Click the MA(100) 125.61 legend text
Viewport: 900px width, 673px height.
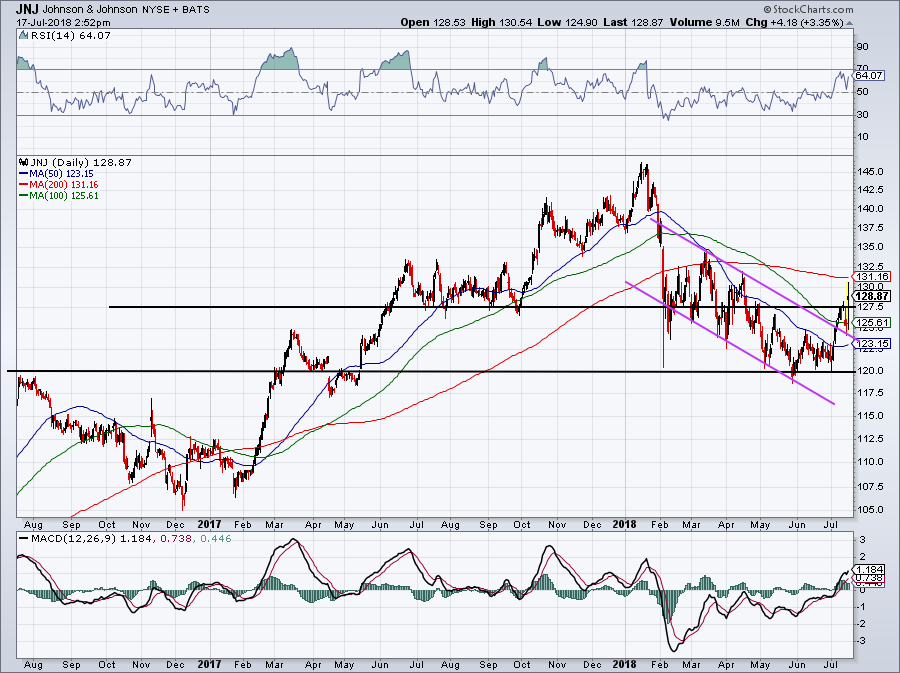[64, 196]
